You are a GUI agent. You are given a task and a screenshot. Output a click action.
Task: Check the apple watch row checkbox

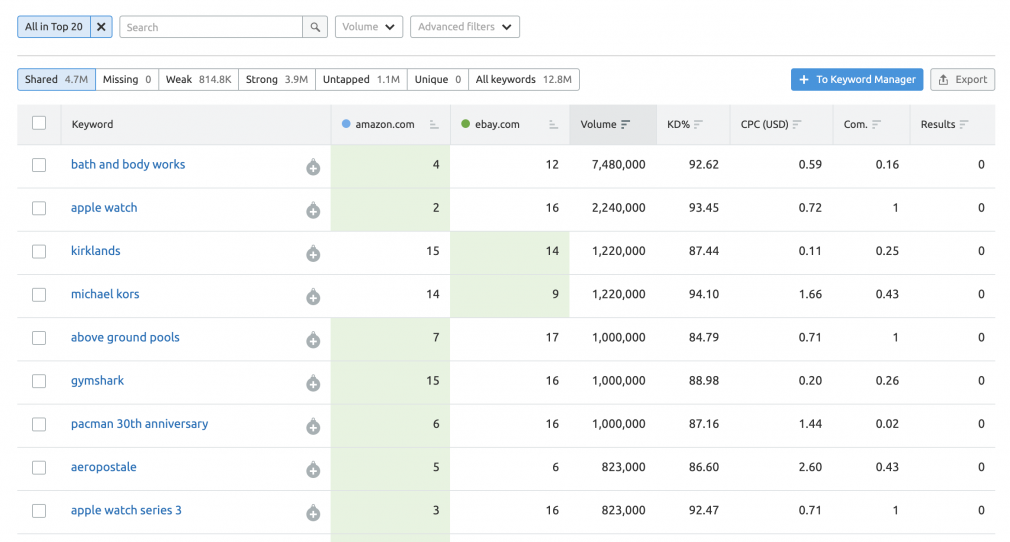coord(39,208)
